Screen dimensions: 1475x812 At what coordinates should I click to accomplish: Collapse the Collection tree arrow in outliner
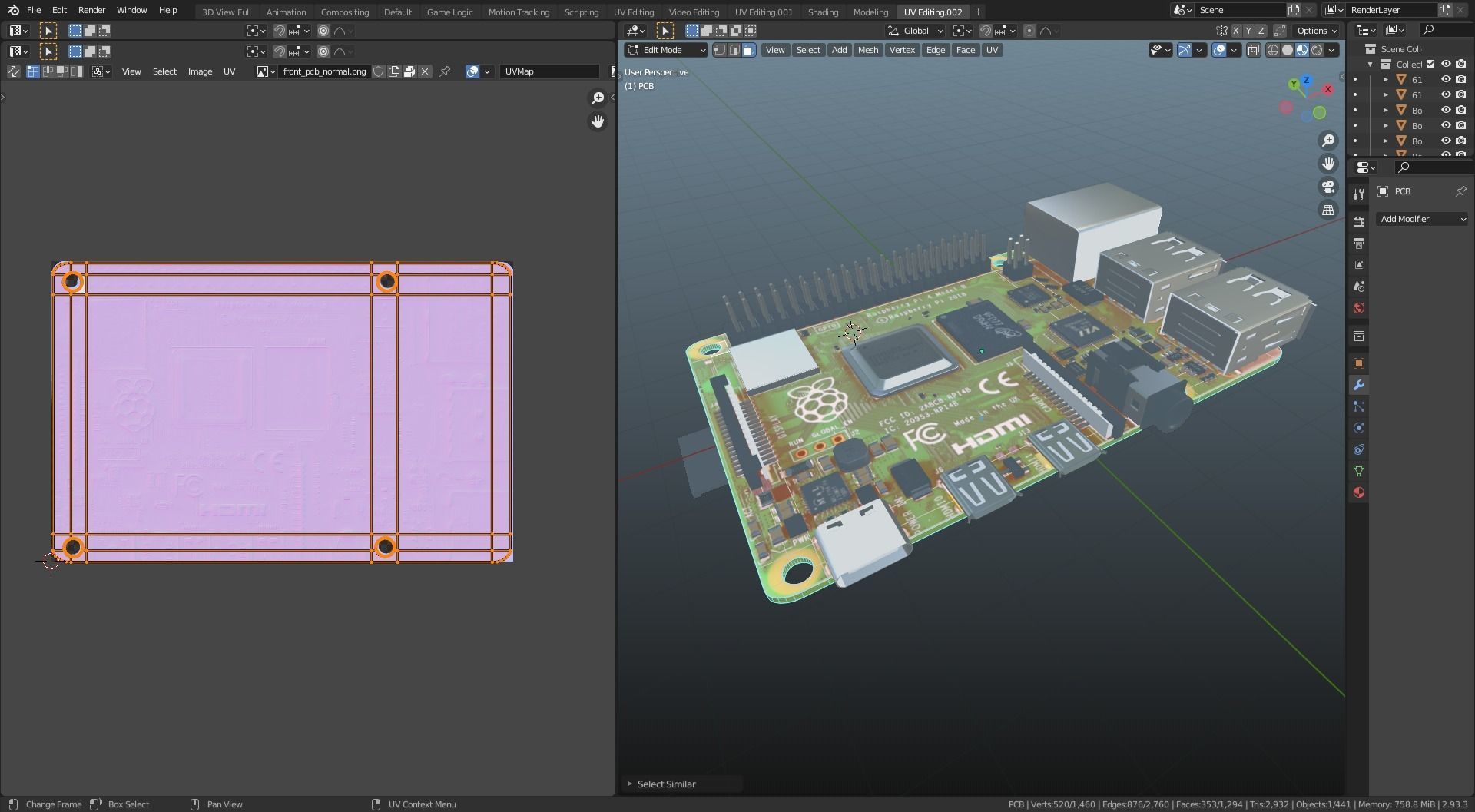pos(1370,65)
